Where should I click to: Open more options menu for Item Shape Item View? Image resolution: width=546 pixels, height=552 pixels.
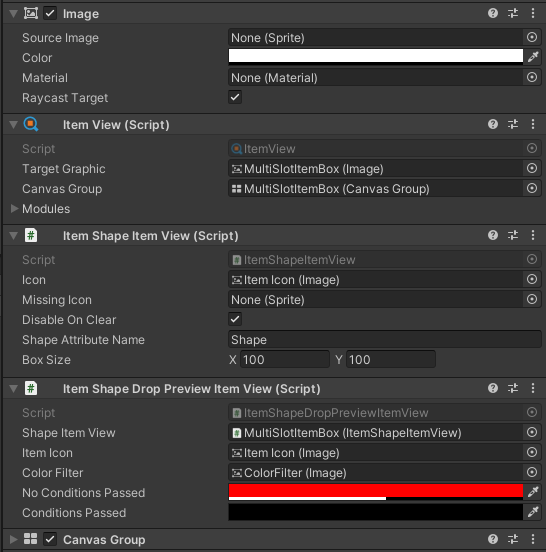tap(533, 235)
